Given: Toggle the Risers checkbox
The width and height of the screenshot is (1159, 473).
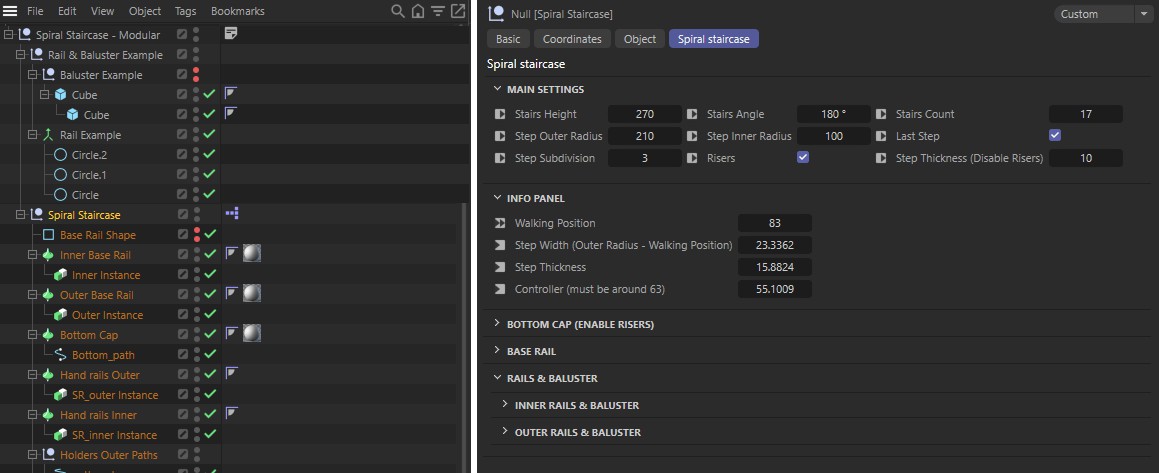Looking at the screenshot, I should [803, 157].
